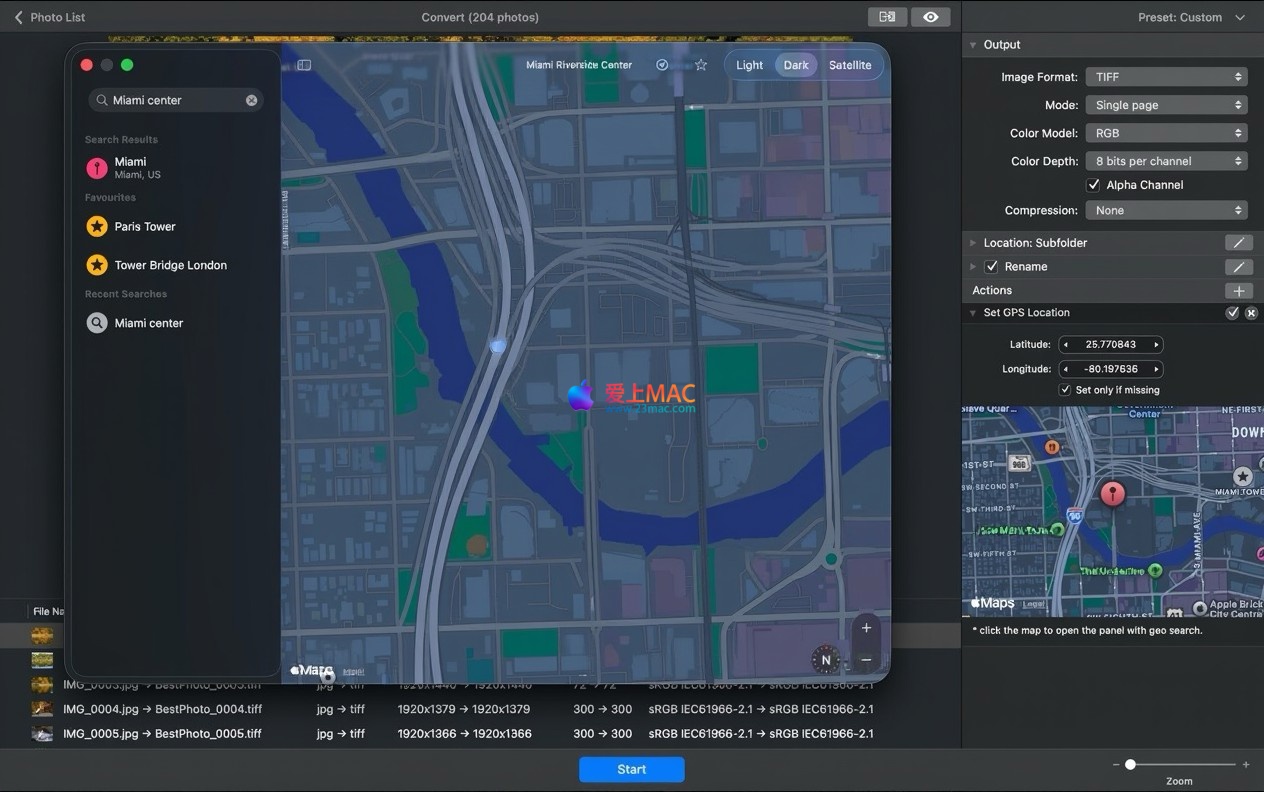The width and height of the screenshot is (1264, 792).
Task: Switch map style to Light
Action: pyautogui.click(x=749, y=65)
